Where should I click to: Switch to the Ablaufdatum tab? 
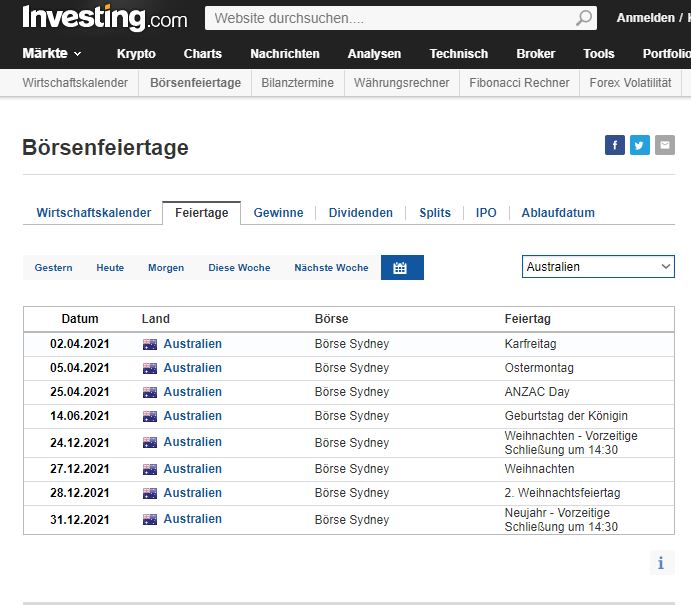click(558, 212)
